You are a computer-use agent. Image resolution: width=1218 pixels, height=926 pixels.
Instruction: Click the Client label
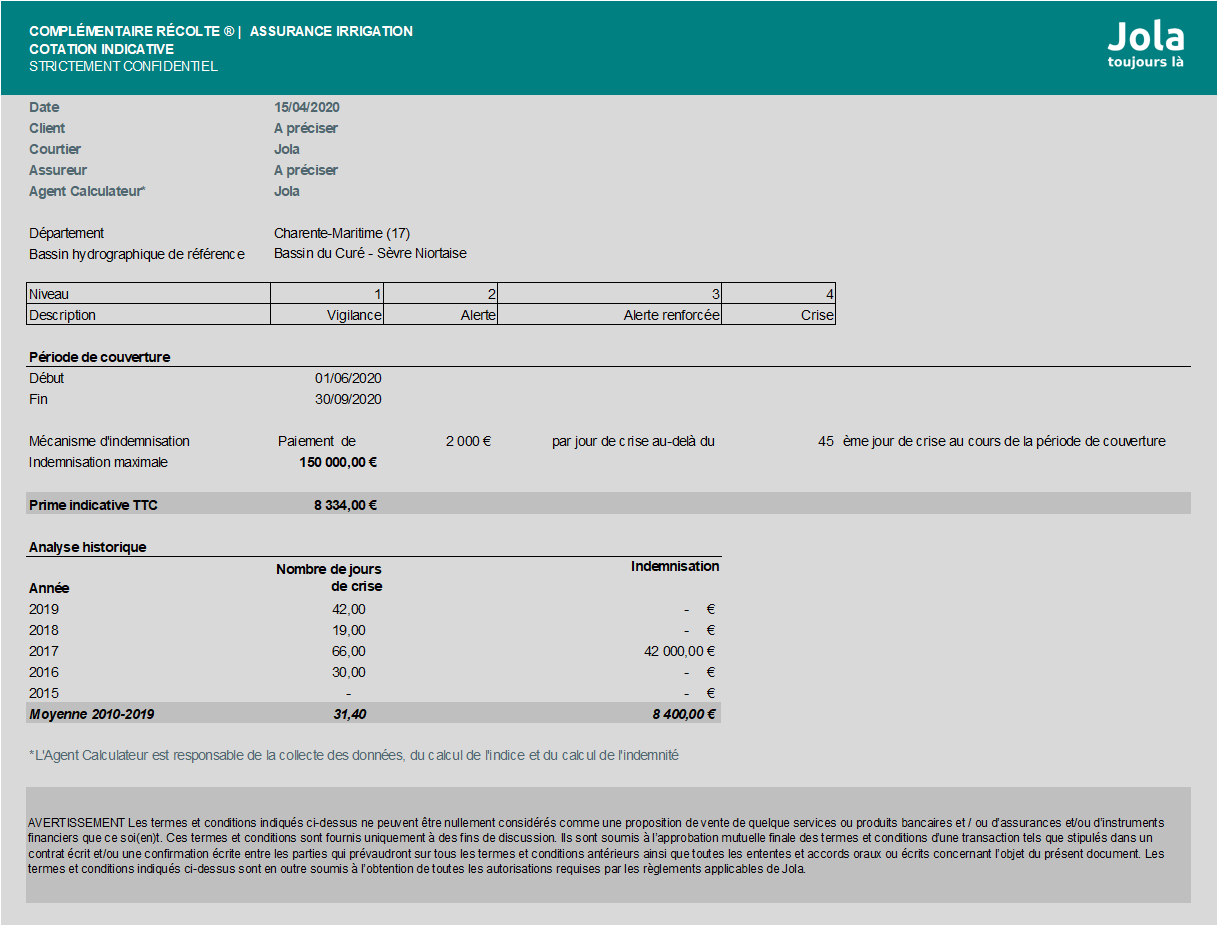pos(47,128)
